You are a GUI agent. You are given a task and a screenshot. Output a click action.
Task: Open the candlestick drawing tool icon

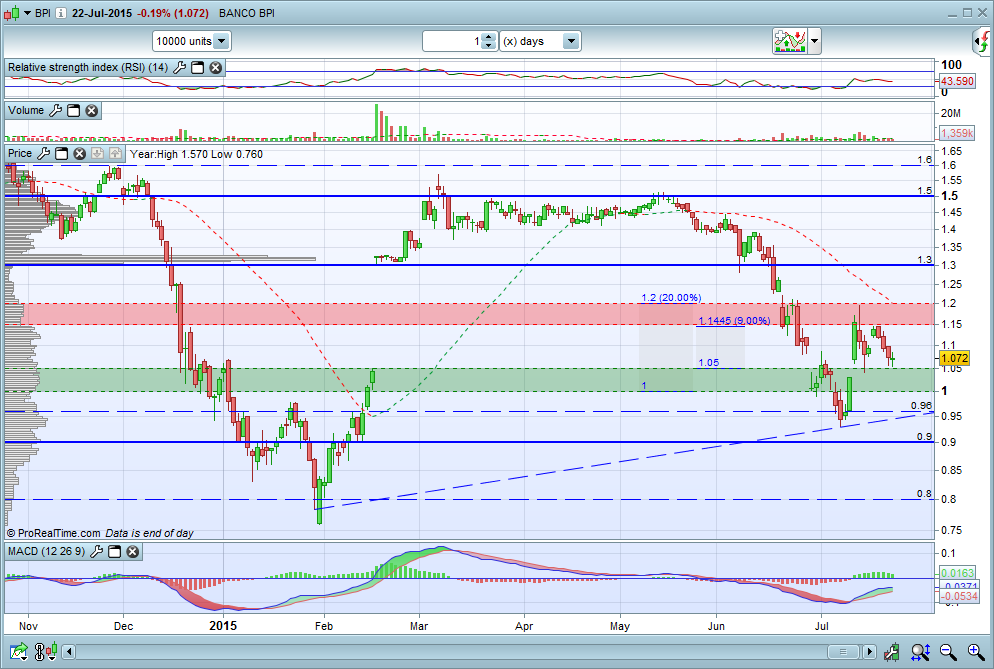892,651
